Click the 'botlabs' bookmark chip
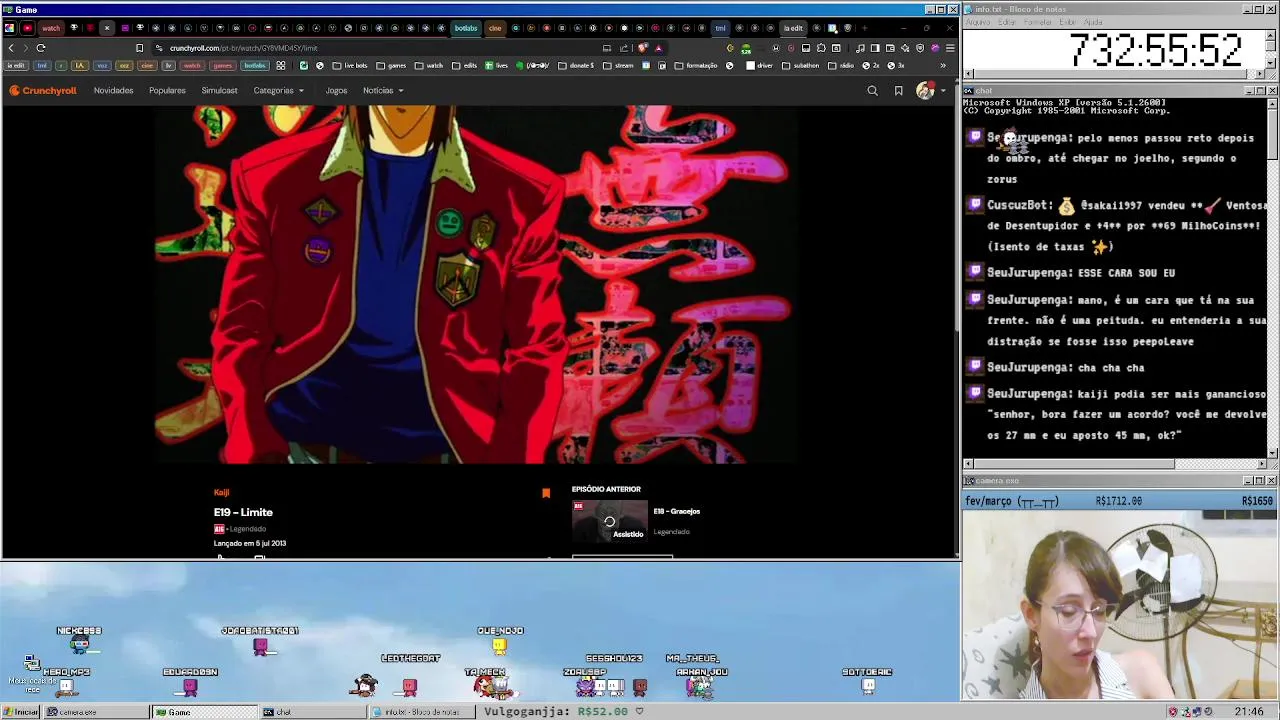1280x720 pixels. [x=255, y=66]
